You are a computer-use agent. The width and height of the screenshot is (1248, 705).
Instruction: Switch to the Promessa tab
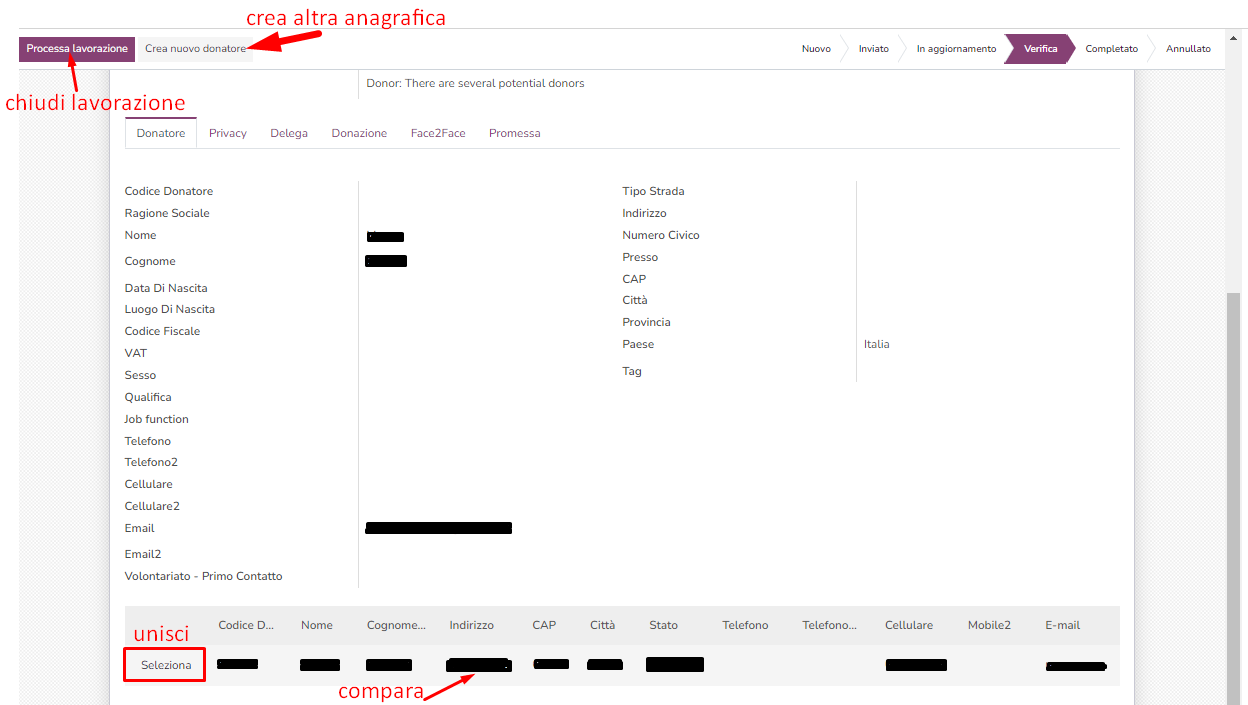[x=514, y=133]
